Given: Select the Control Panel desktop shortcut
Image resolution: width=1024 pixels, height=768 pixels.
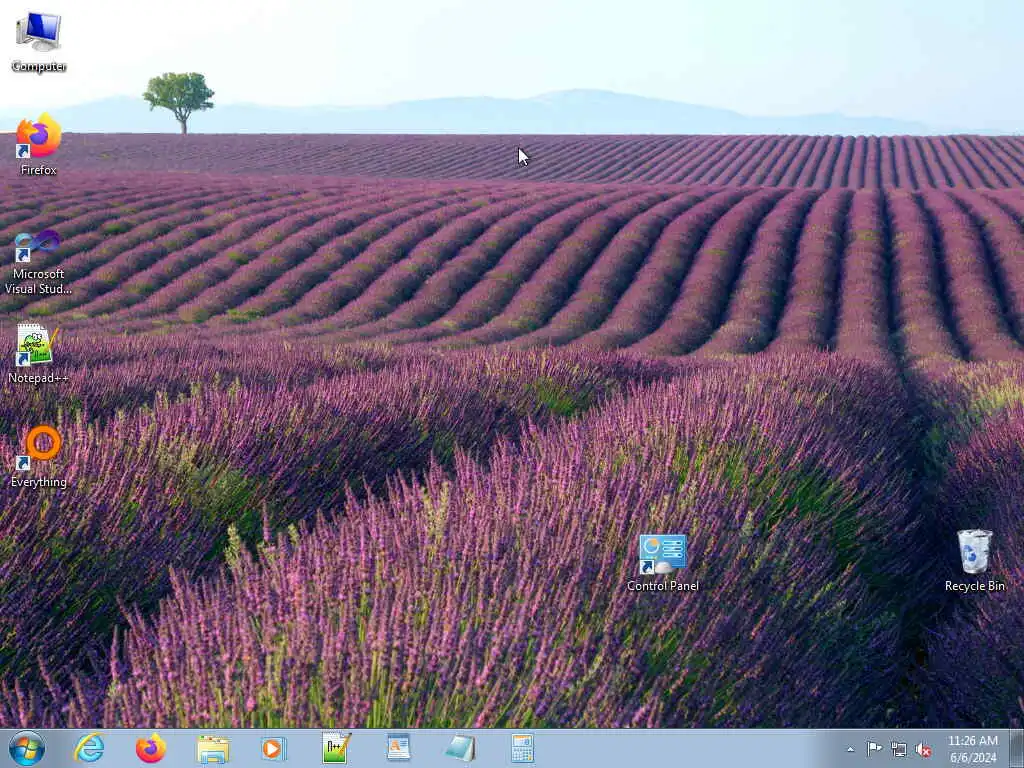Looking at the screenshot, I should point(662,563).
